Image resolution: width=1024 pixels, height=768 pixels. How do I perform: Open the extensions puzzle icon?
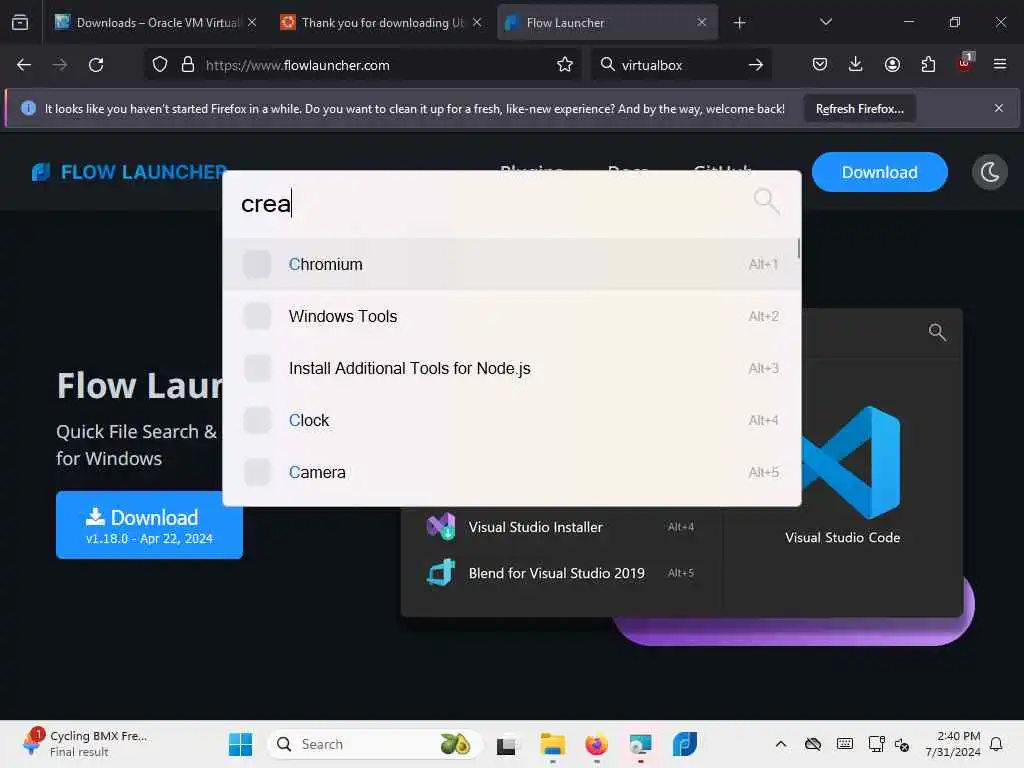tap(928, 65)
